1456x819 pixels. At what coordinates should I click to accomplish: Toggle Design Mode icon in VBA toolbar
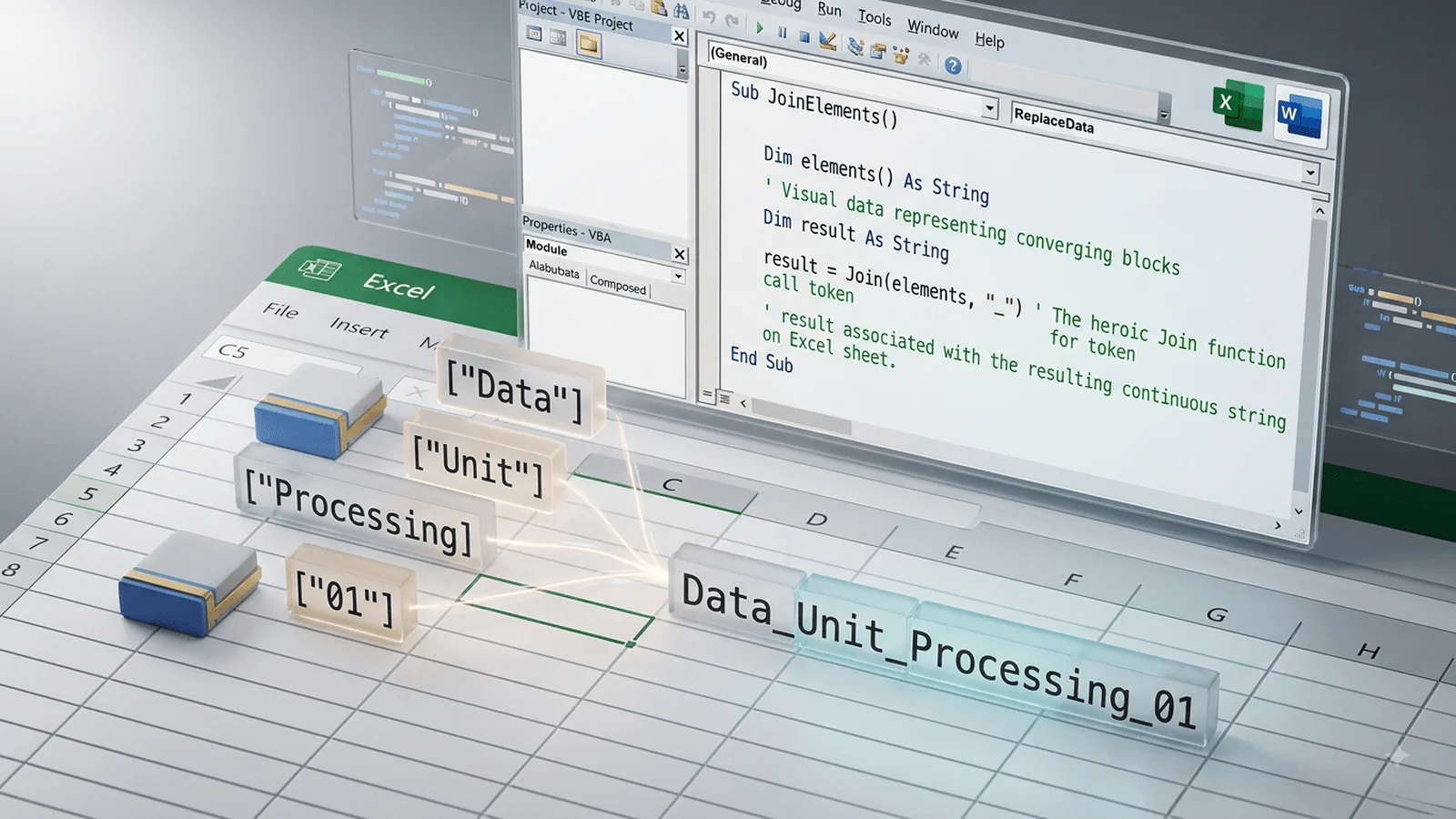point(827,40)
